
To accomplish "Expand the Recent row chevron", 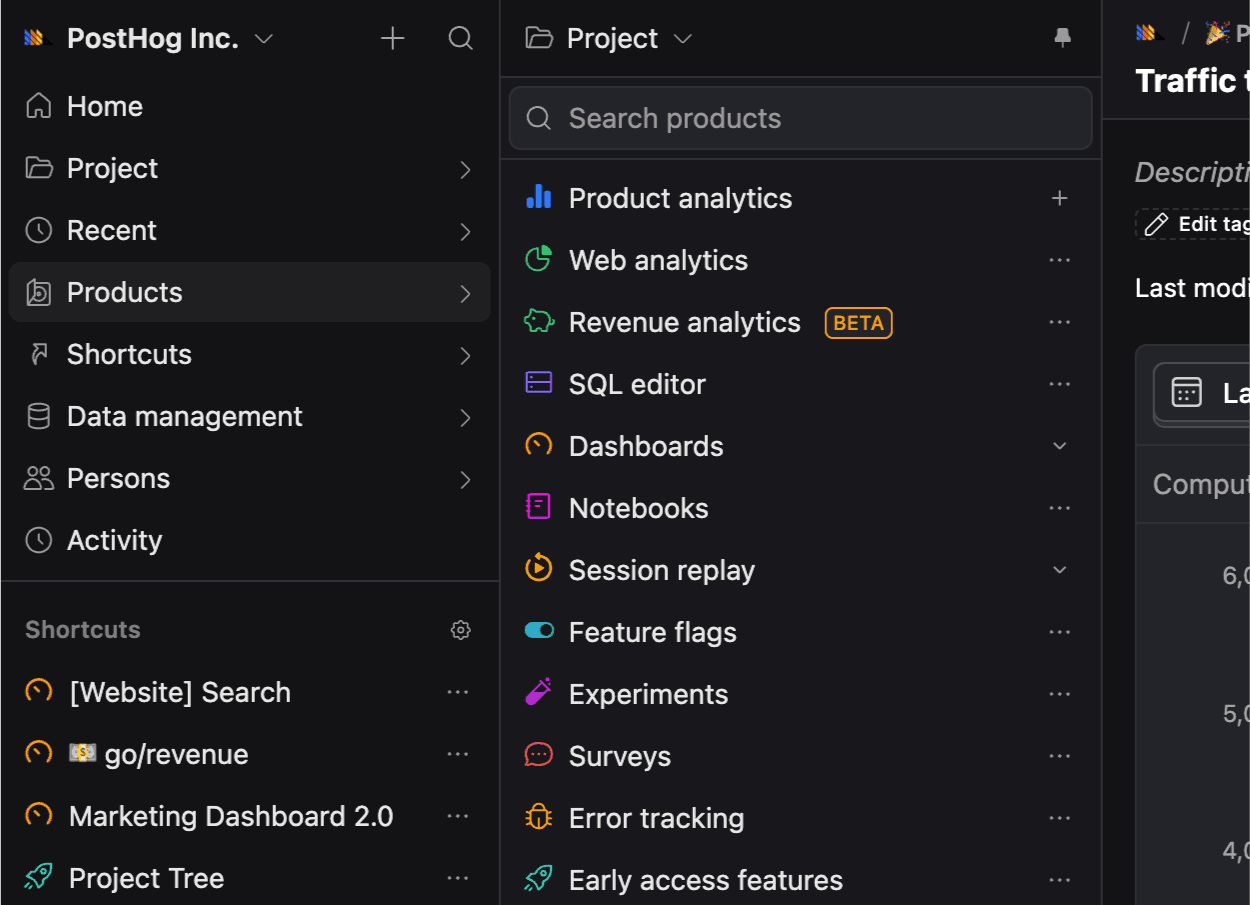I will (465, 232).
